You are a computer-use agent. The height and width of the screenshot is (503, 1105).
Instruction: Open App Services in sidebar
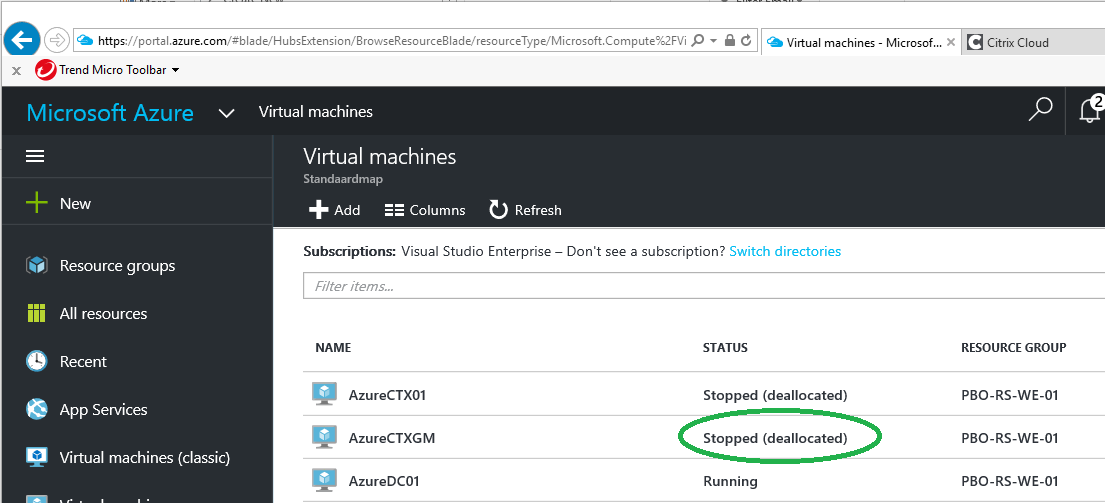104,409
